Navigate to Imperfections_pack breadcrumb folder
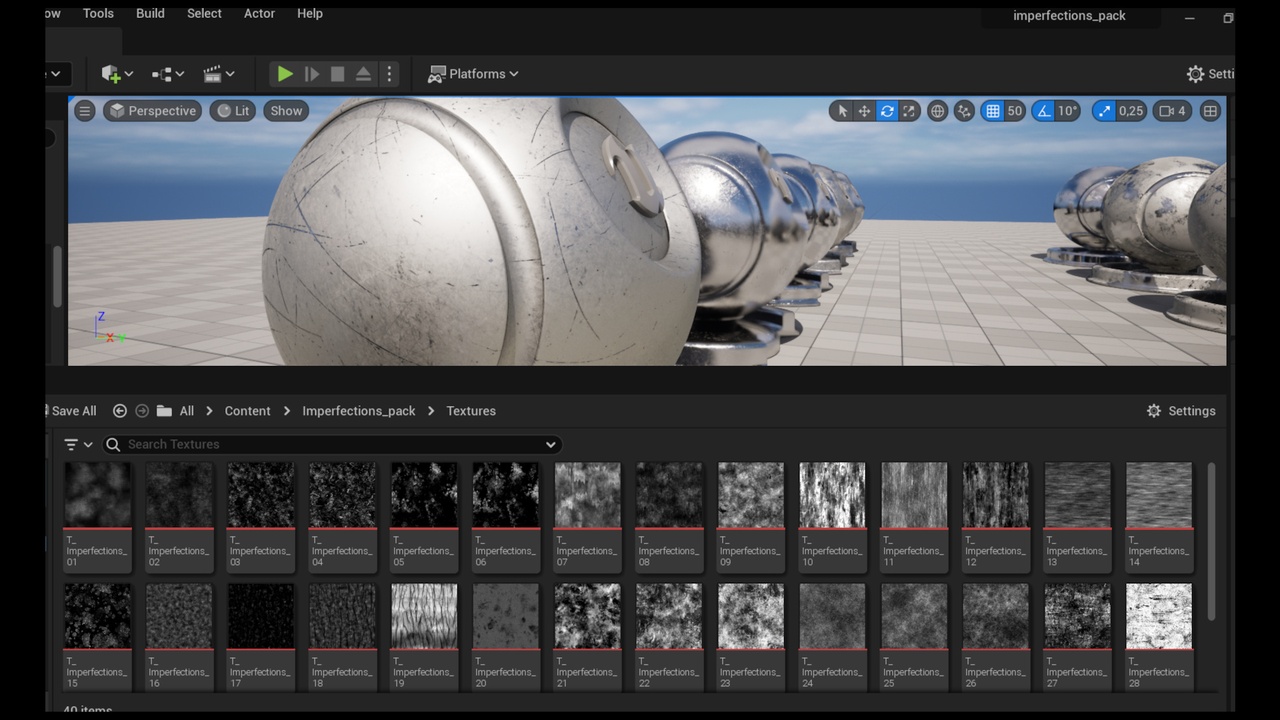This screenshot has height=720, width=1280. [359, 411]
